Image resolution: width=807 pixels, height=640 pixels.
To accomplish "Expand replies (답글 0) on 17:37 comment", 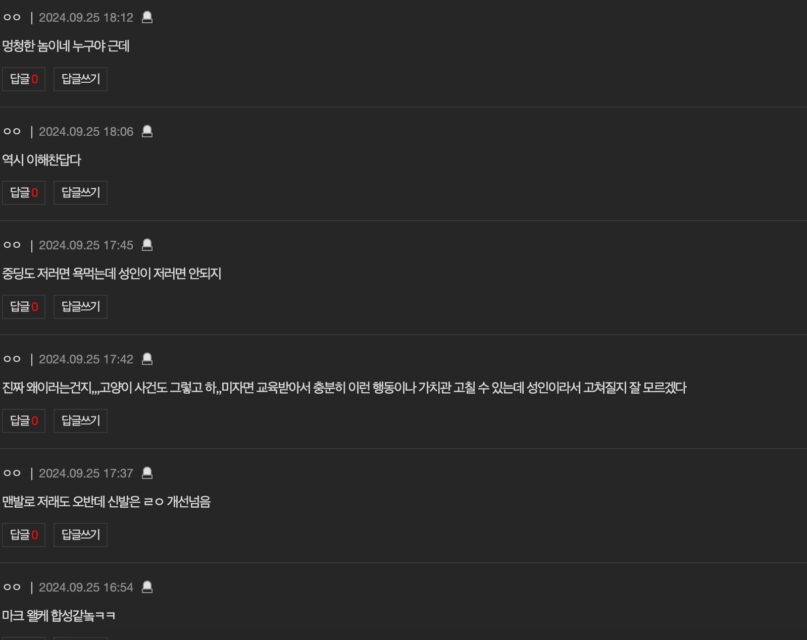I will point(24,535).
